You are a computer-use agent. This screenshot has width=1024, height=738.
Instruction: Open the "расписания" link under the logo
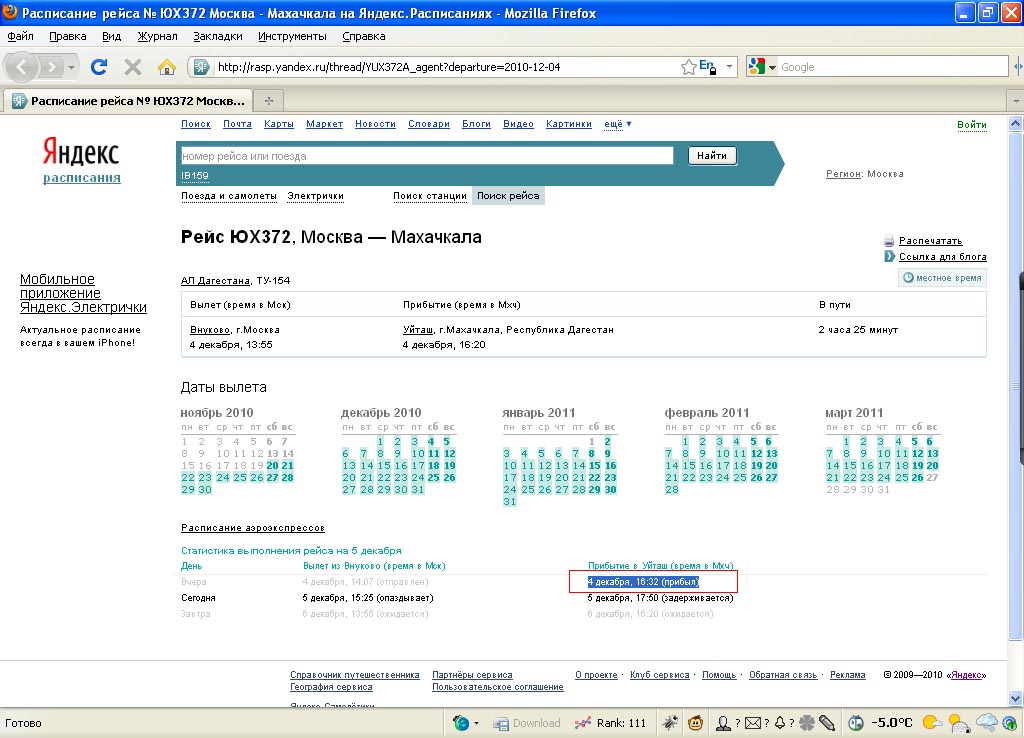(82, 178)
